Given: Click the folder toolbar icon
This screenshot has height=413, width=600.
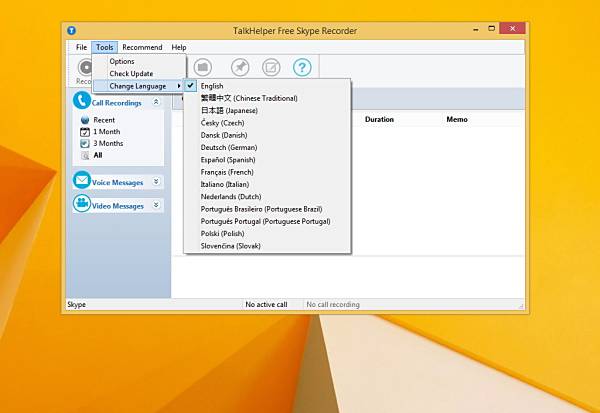Looking at the screenshot, I should (202, 67).
